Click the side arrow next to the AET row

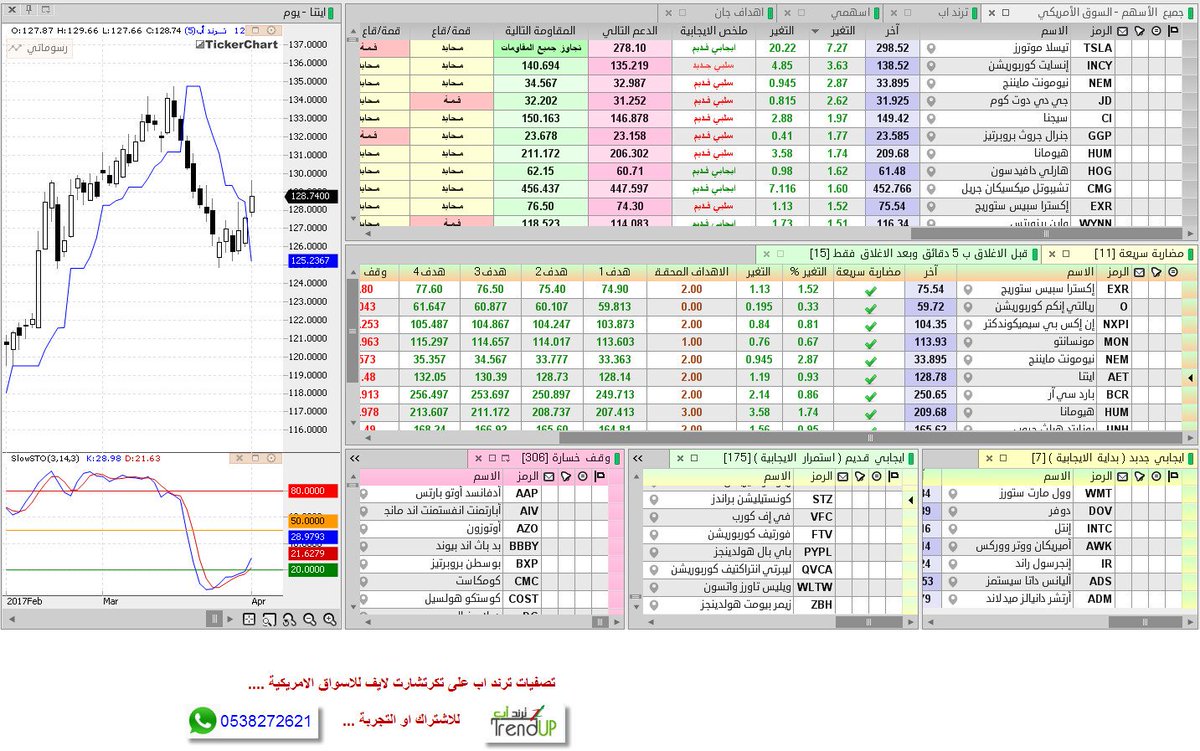[x=1189, y=377]
